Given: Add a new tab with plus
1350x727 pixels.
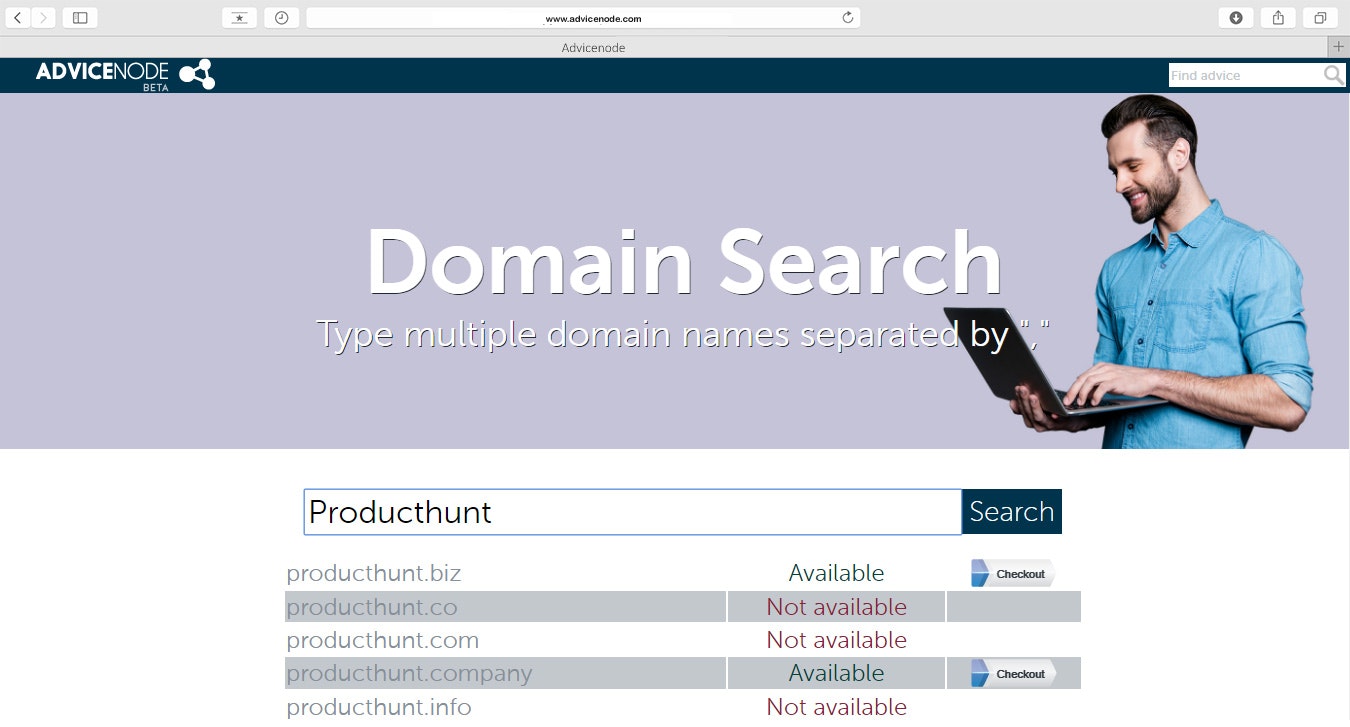Looking at the screenshot, I should click(1339, 47).
